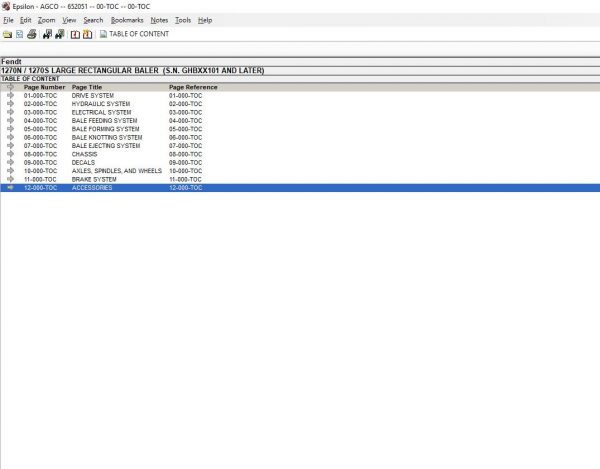Click the open book folder toolbar icon
The image size is (600, 469).
pos(7,34)
